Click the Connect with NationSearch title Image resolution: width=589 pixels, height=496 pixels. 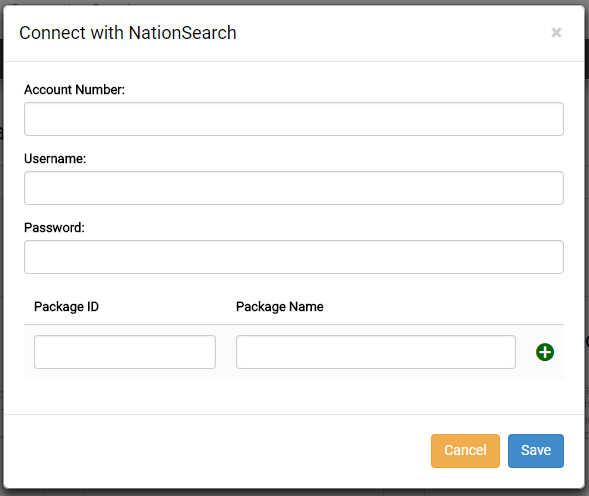pyautogui.click(x=128, y=33)
